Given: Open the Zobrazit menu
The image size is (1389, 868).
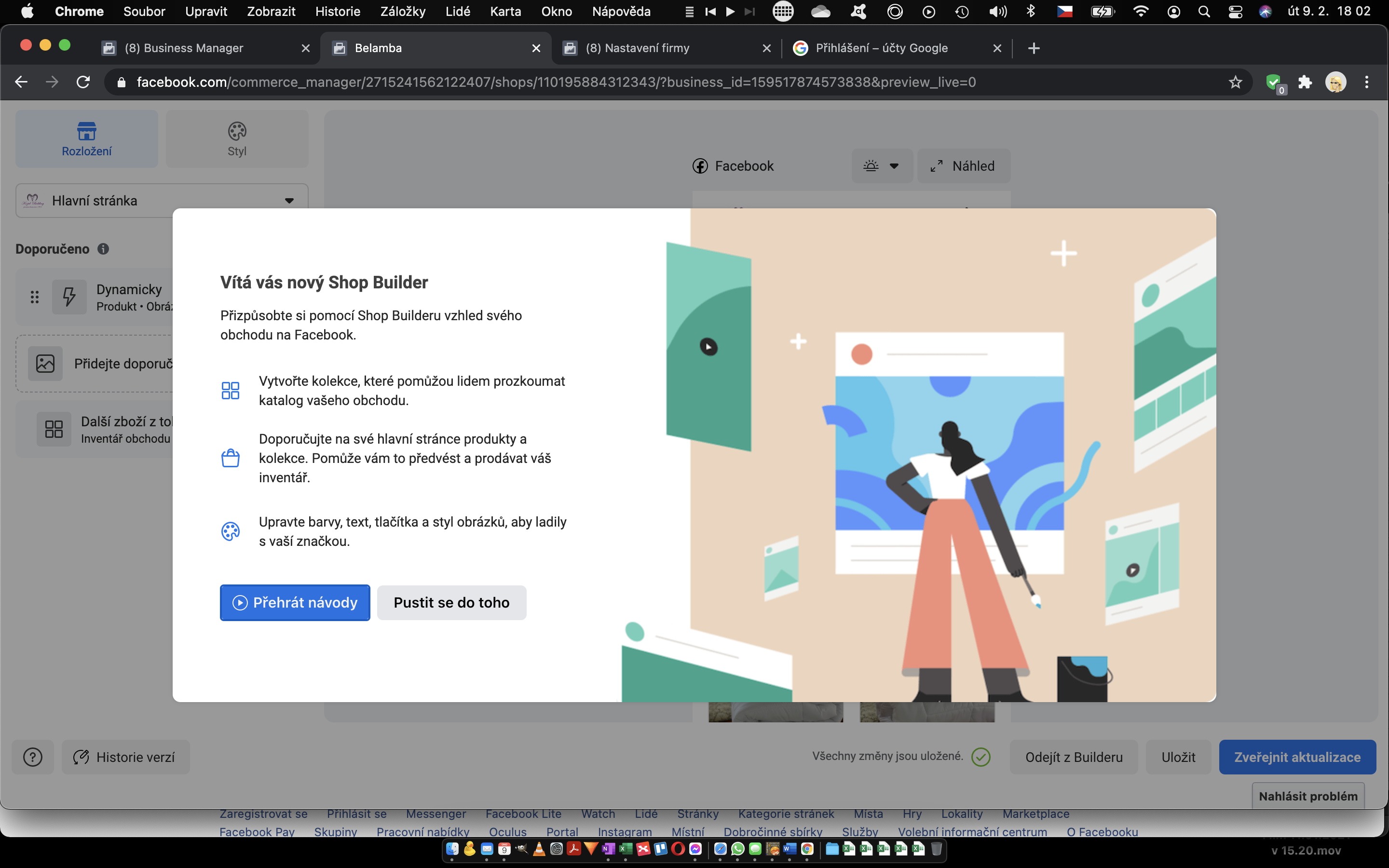Looking at the screenshot, I should click(271, 12).
